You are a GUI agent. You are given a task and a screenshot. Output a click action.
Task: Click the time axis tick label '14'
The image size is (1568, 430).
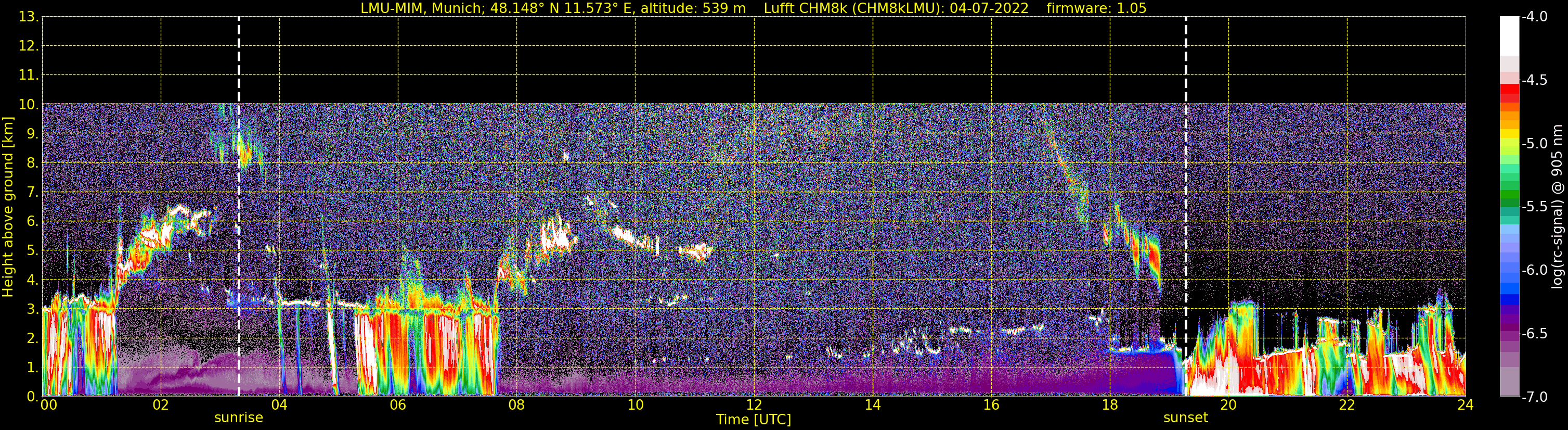click(873, 406)
